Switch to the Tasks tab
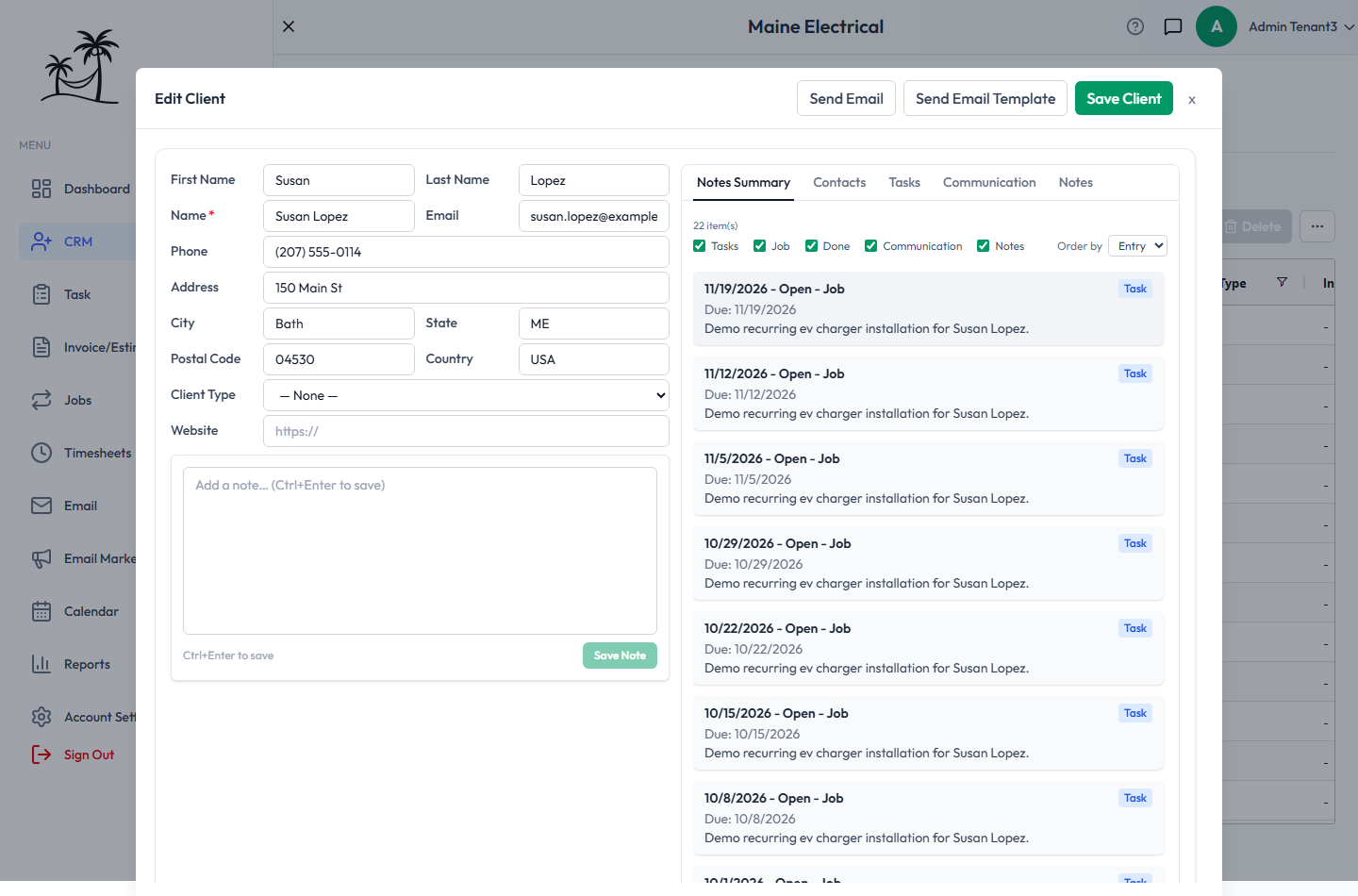This screenshot has height=896, width=1358. pyautogui.click(x=904, y=182)
